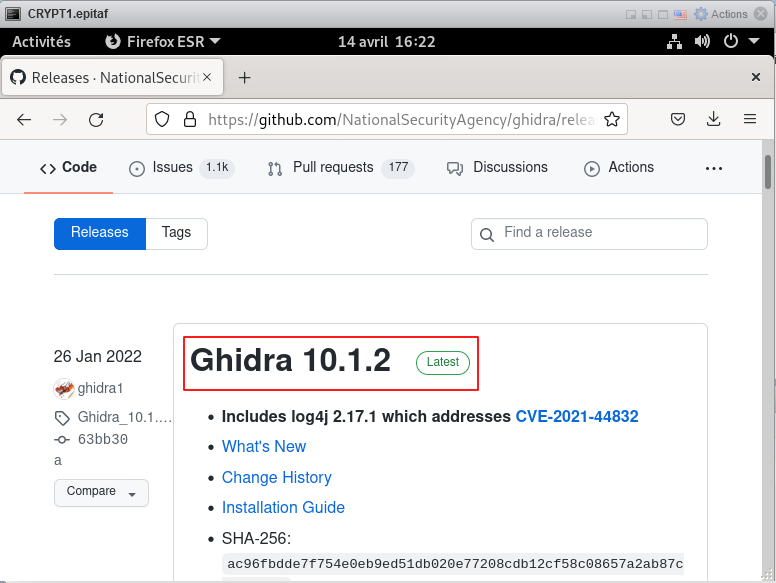Go back using the browser back arrow

point(24,120)
